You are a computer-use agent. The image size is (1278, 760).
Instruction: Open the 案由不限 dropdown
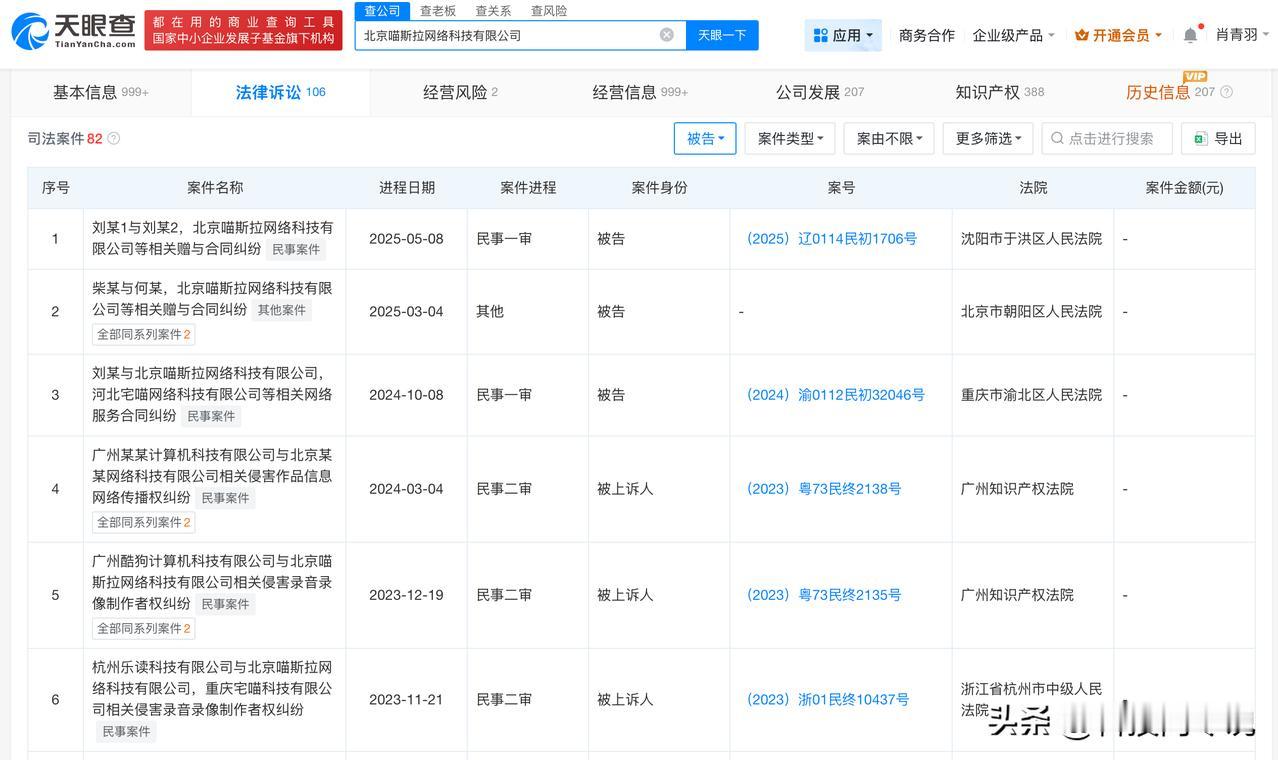[x=889, y=138]
